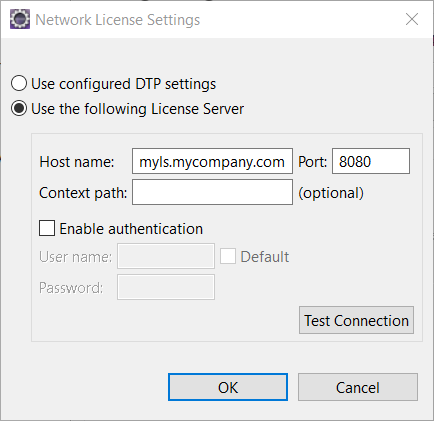This screenshot has width=434, height=421.
Task: Focus the Host name input field
Action: tap(212, 161)
